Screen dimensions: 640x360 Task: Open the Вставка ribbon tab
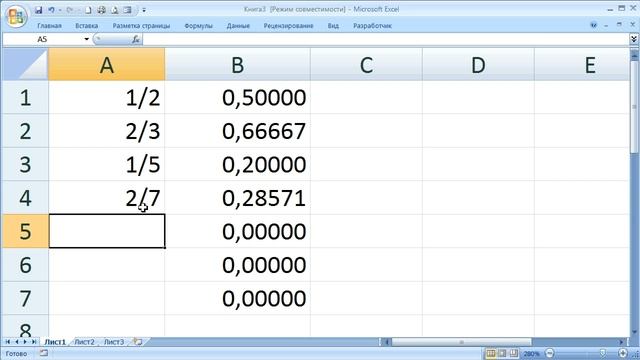pyautogui.click(x=87, y=26)
